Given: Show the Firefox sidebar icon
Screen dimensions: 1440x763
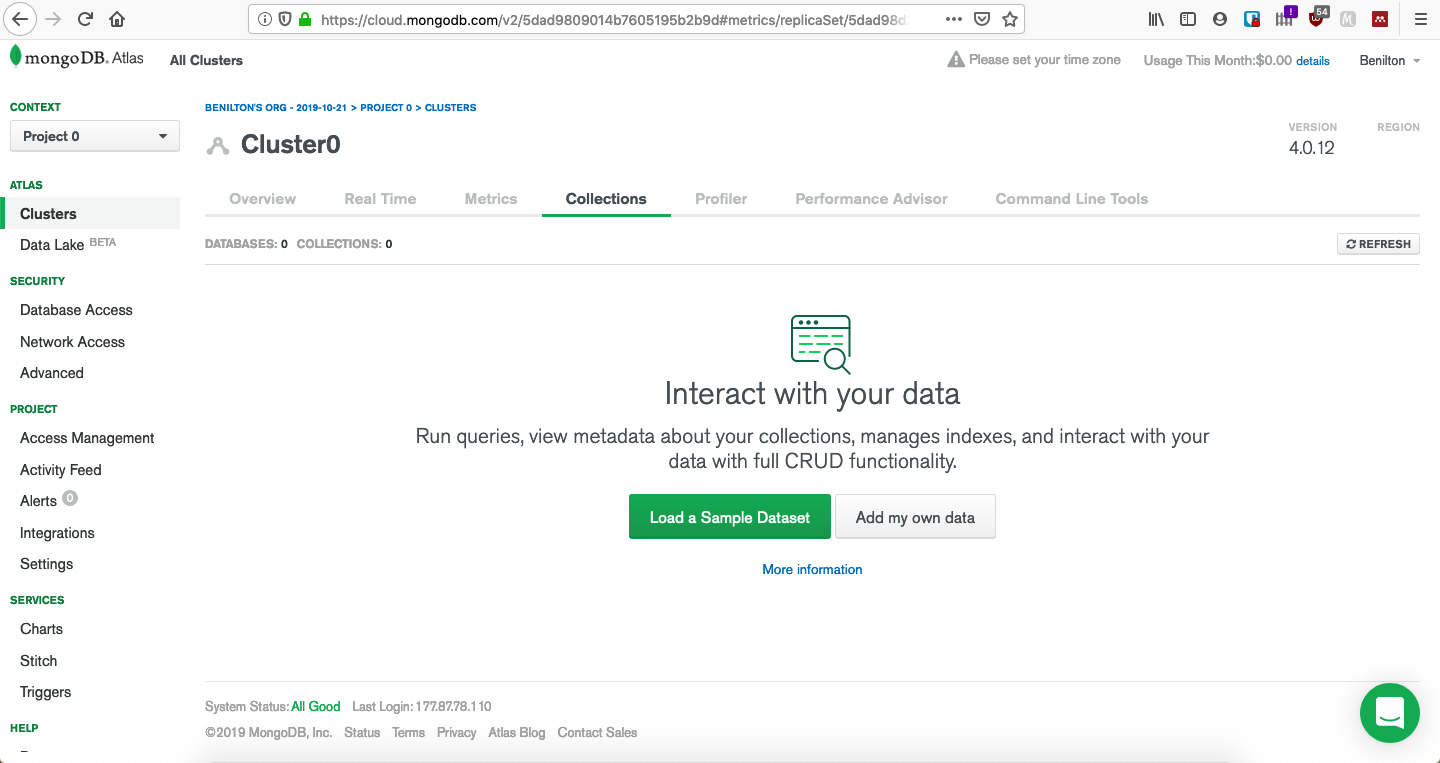Looking at the screenshot, I should click(x=1188, y=19).
